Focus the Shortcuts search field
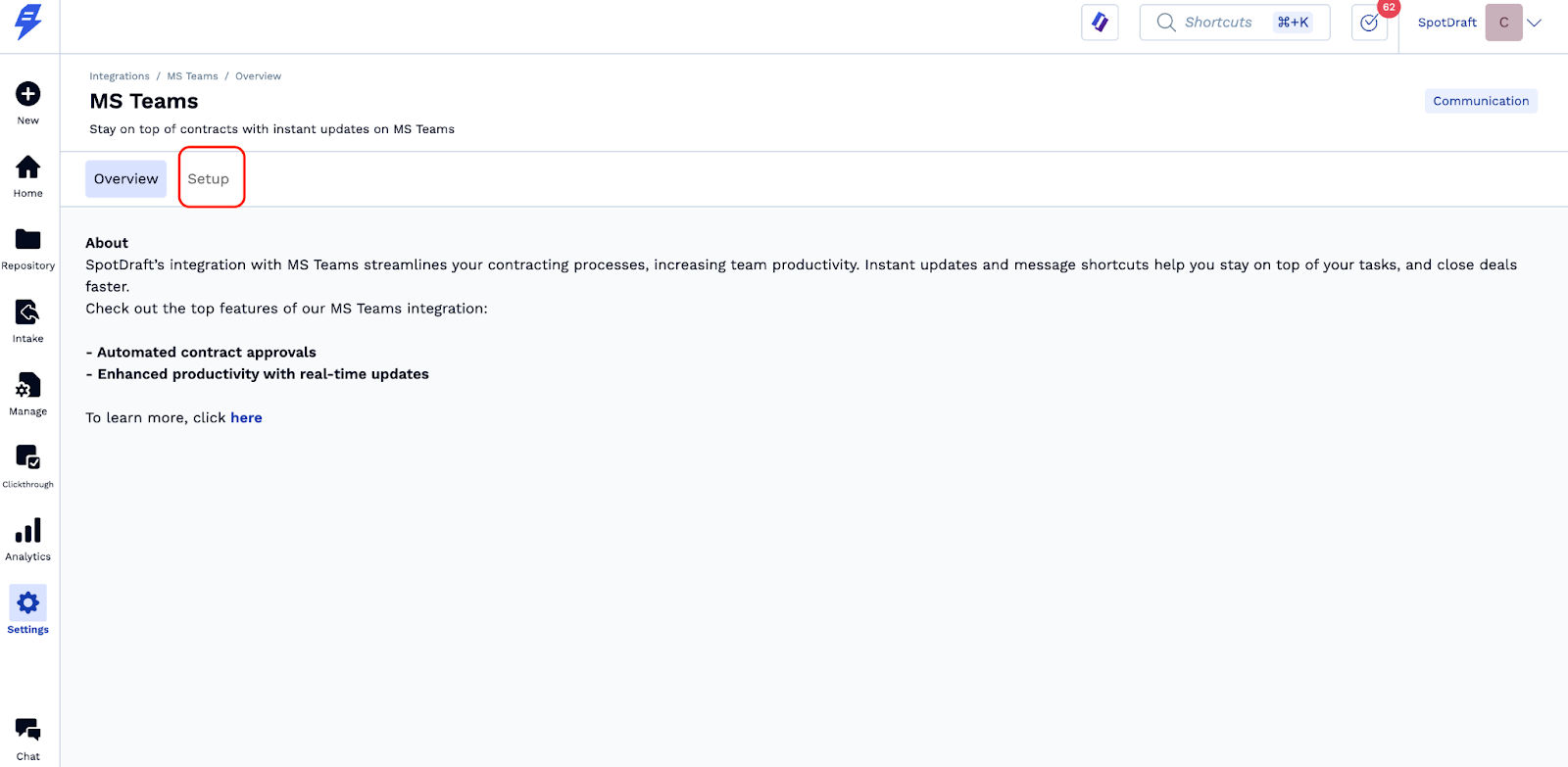 [x=1218, y=23]
